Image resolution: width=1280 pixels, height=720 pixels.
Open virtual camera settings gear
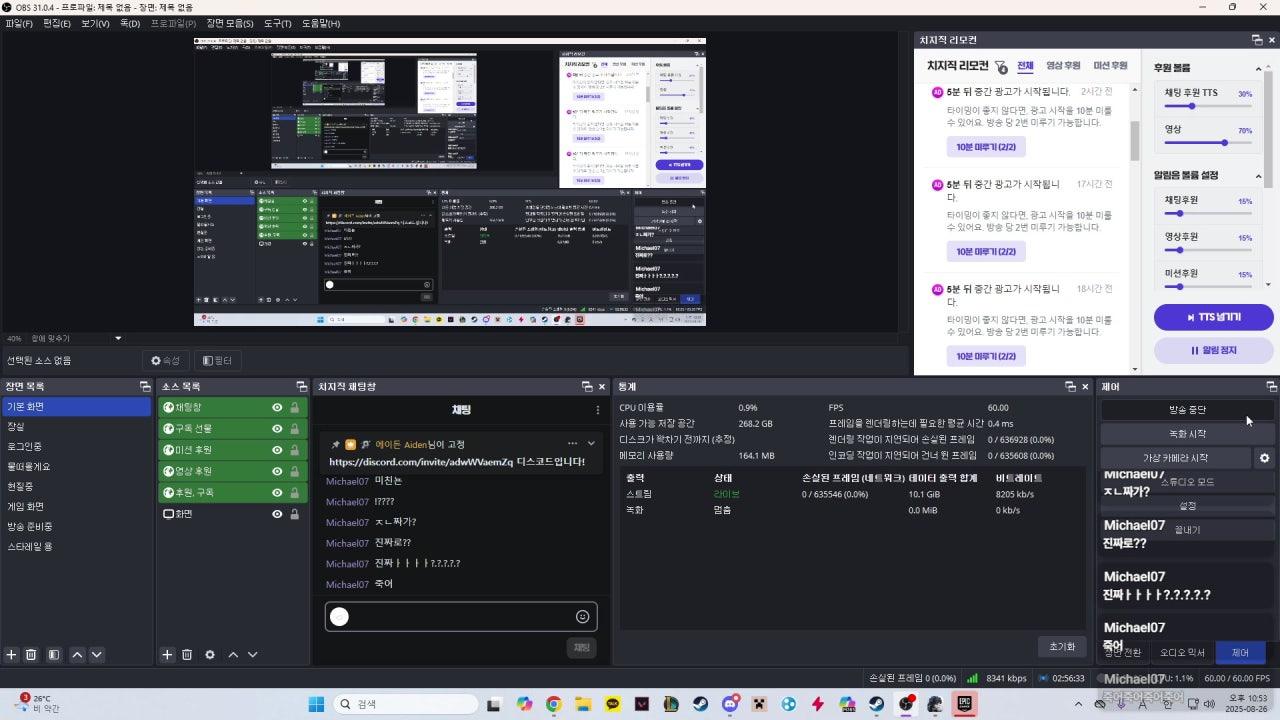point(1264,458)
